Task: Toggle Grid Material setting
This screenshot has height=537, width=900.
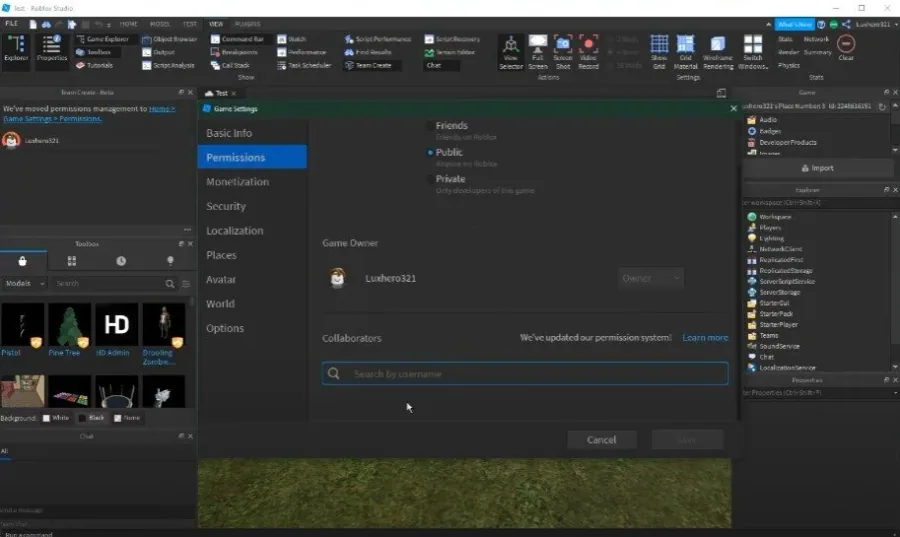Action: pos(685,52)
